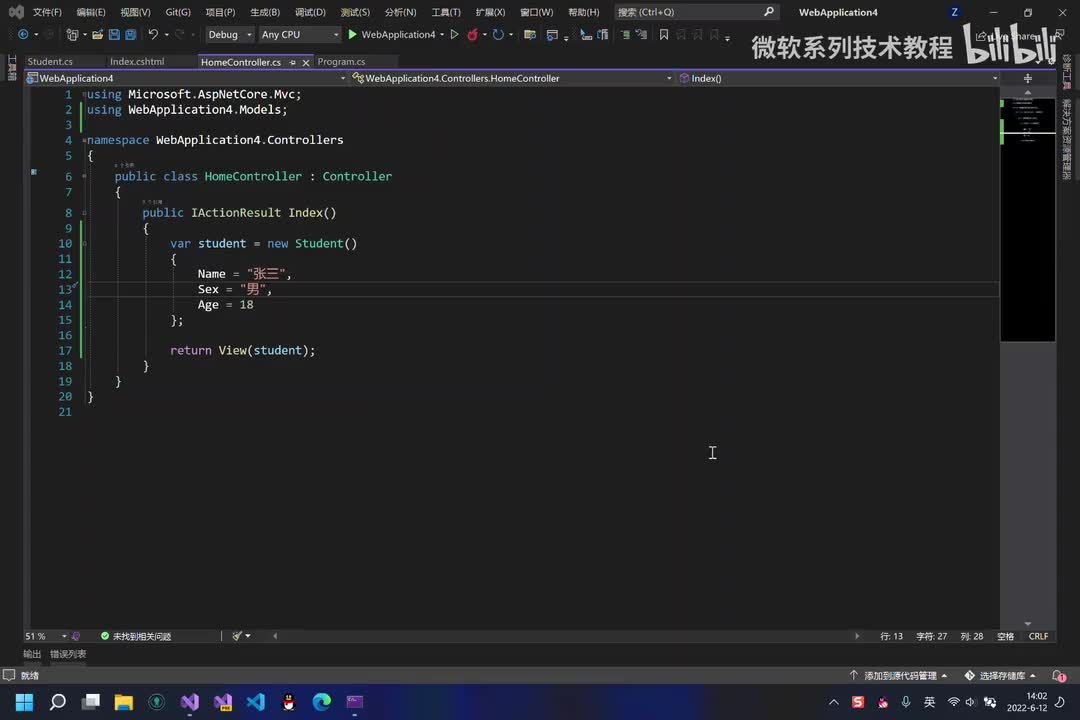Open the 调试(D) menu

click(x=310, y=12)
